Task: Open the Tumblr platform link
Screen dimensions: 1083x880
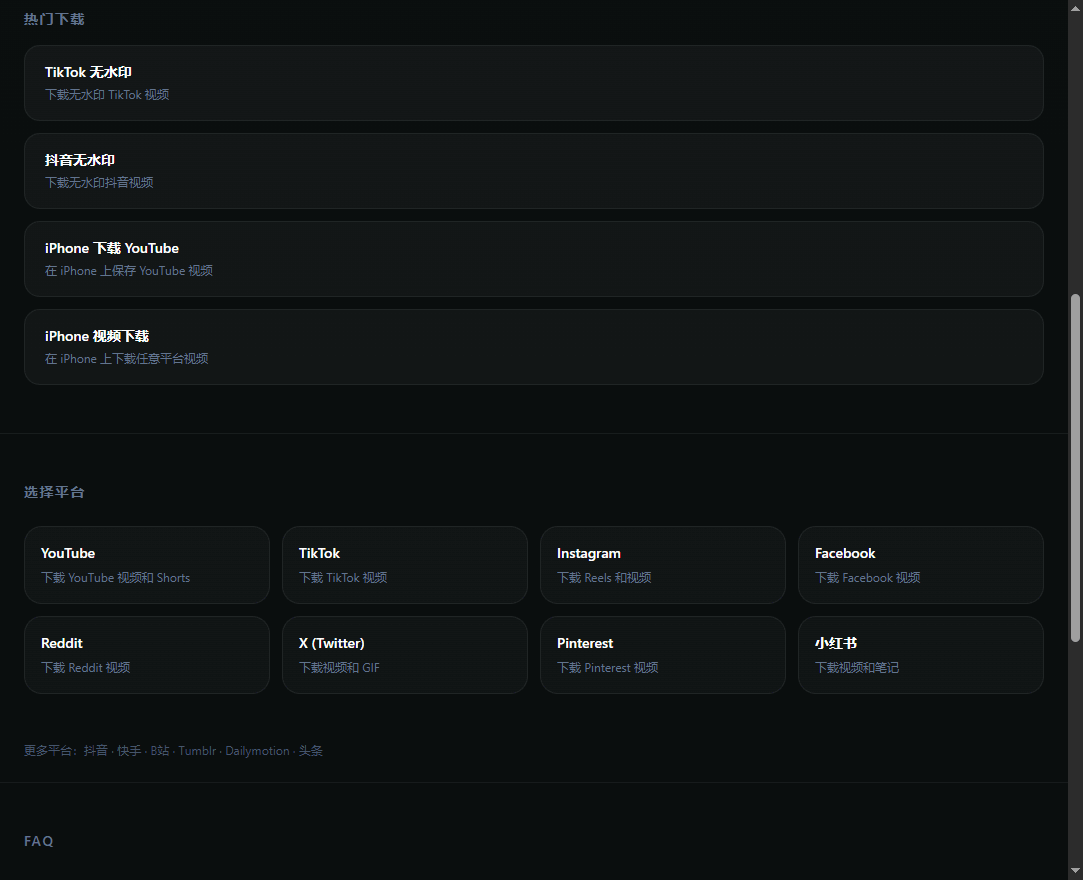Action: 197,751
